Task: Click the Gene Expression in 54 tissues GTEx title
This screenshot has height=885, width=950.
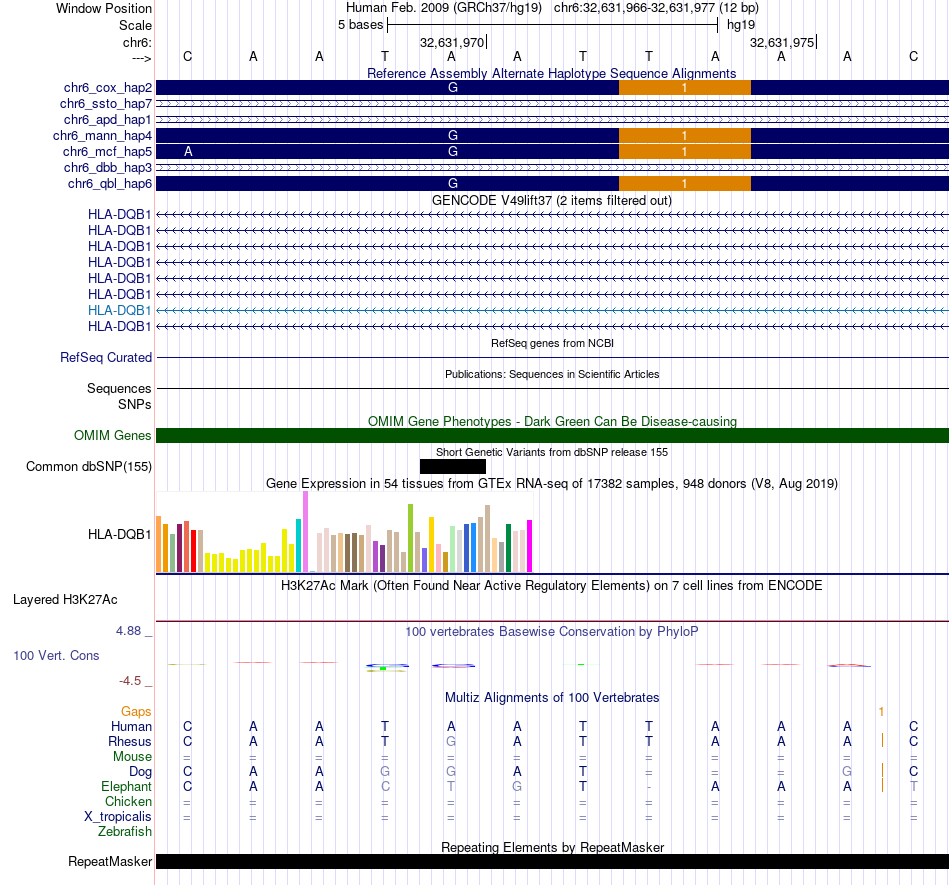Action: tap(552, 483)
